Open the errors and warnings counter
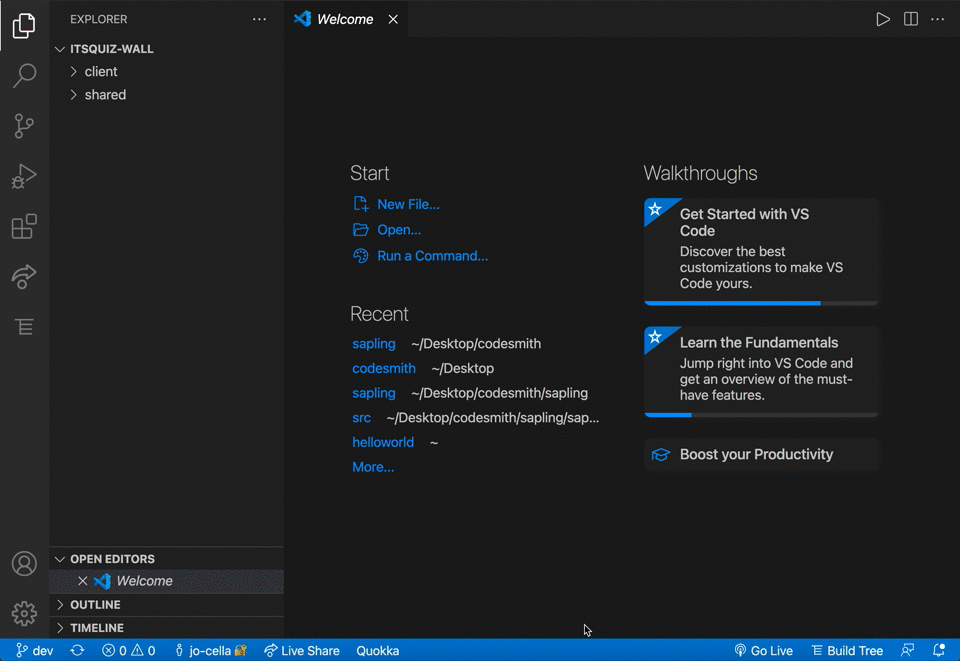Screen dimensions: 960x661 (129, 651)
